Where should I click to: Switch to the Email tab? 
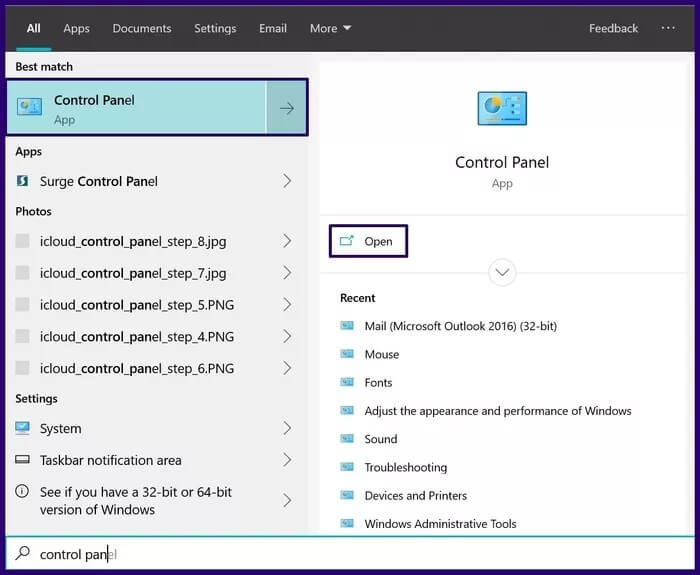point(273,29)
